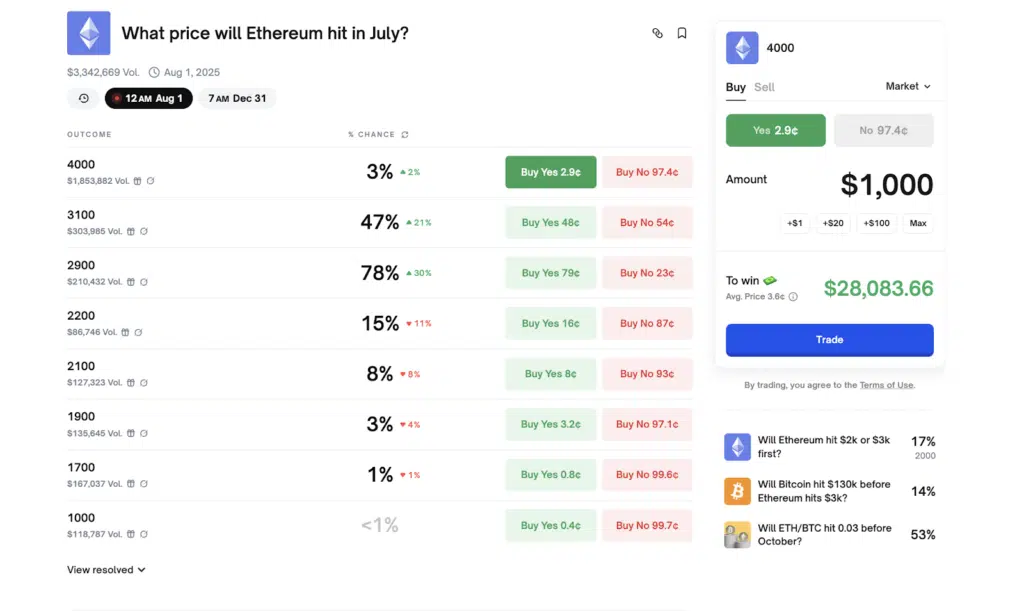Click Buy Yes 48¢ for 3100 outcome

point(550,222)
